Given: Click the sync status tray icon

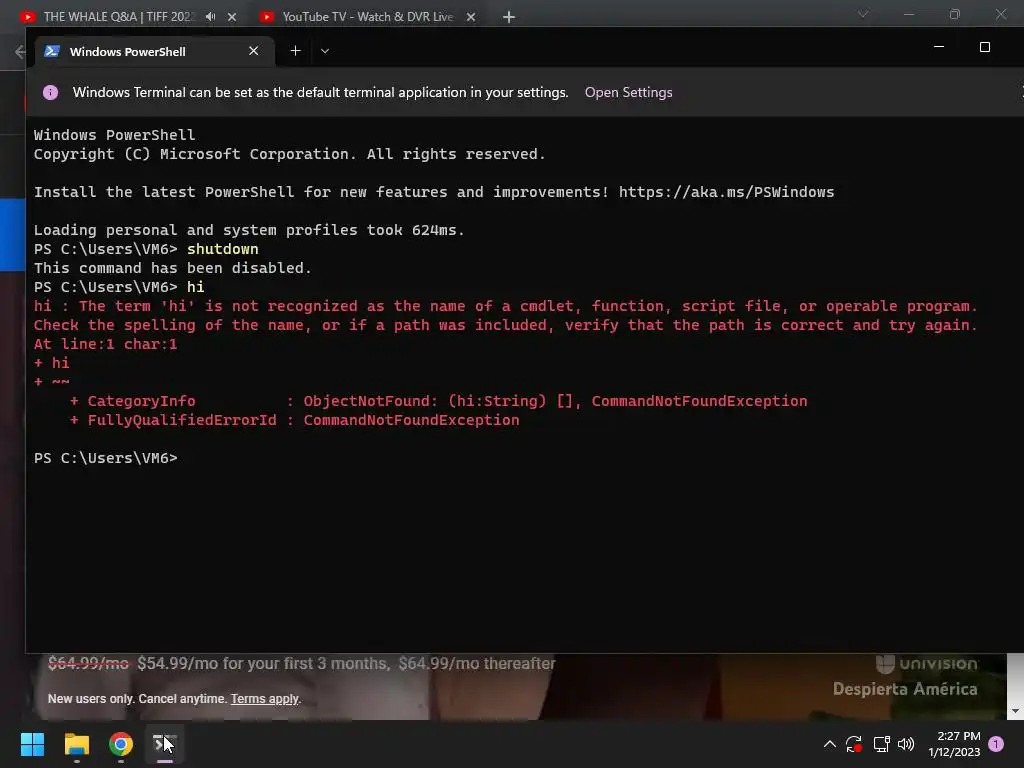Looking at the screenshot, I should tap(854, 744).
